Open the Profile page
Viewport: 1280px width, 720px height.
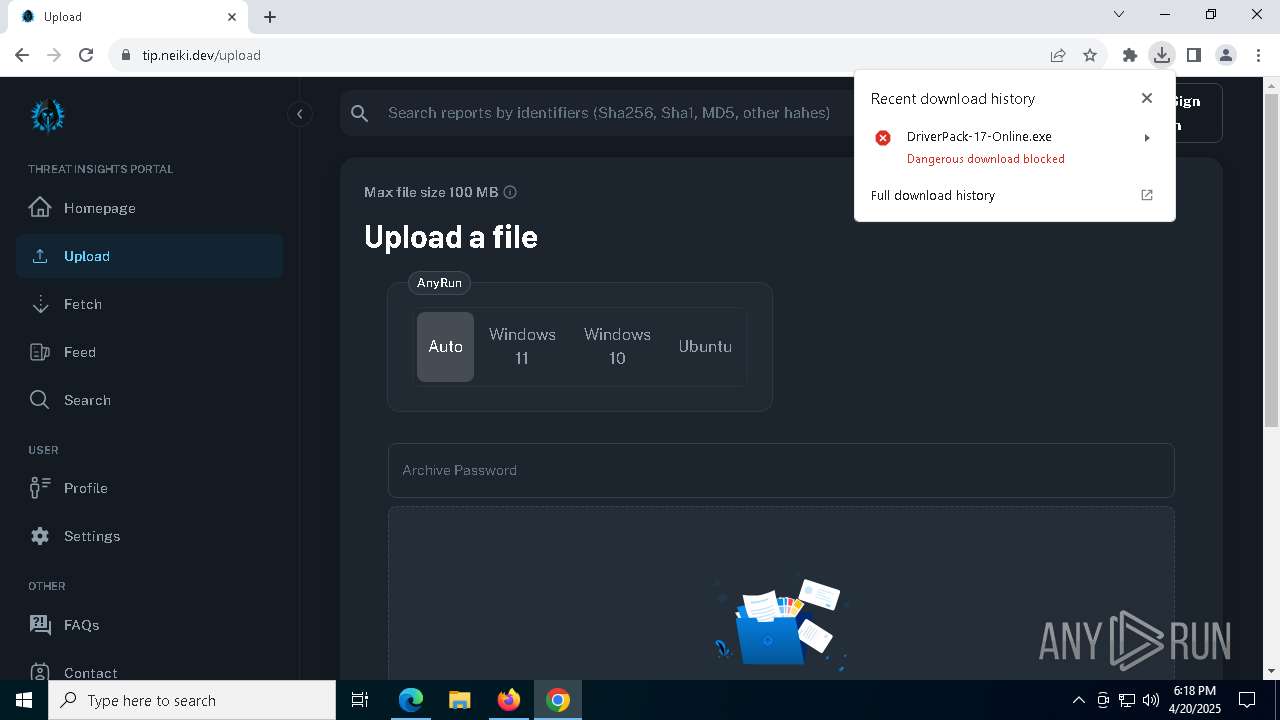pos(149,488)
